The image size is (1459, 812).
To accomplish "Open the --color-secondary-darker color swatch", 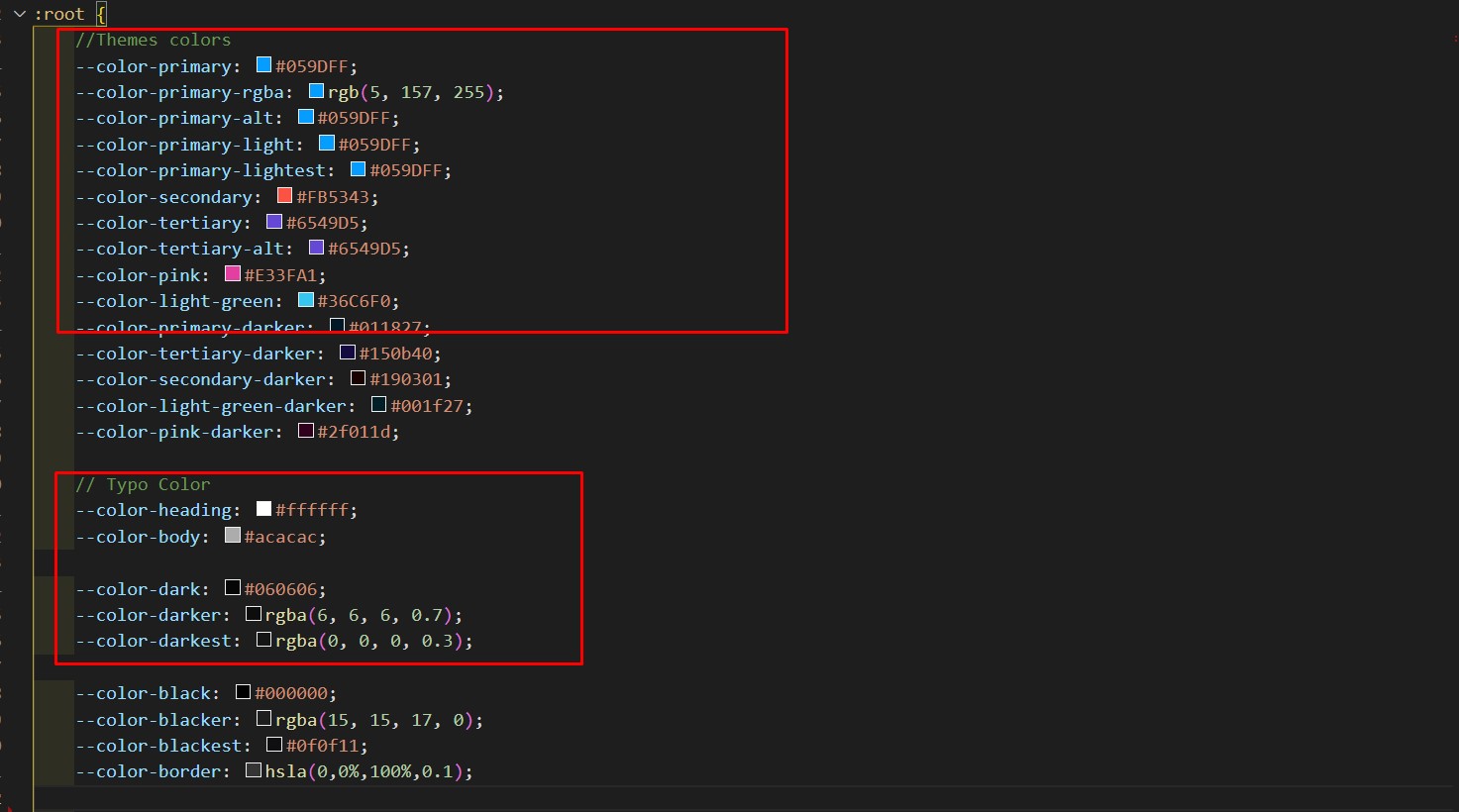I will [x=358, y=378].
